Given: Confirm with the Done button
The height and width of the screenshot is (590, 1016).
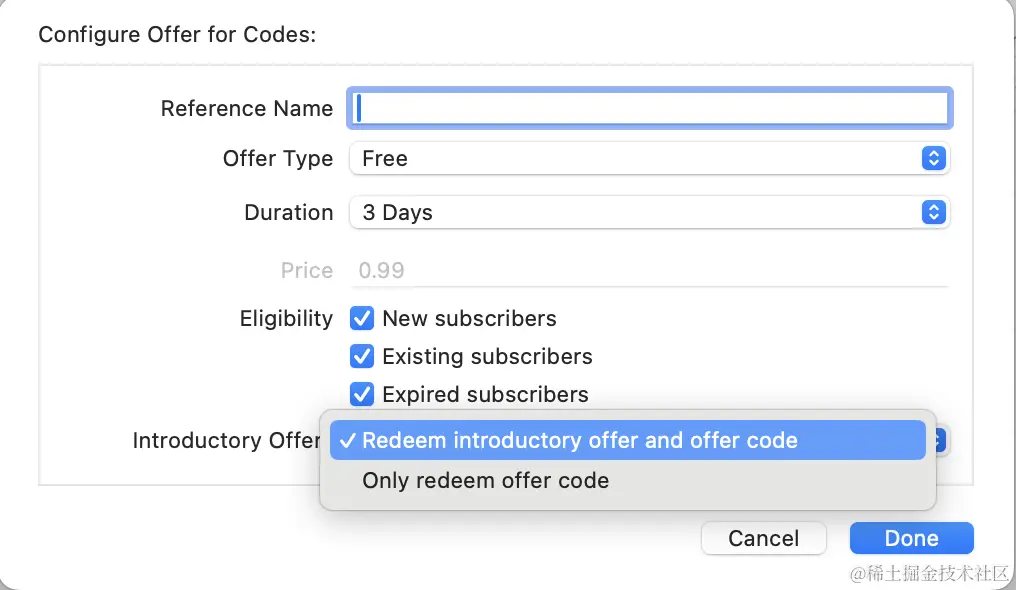Looking at the screenshot, I should (x=911, y=538).
